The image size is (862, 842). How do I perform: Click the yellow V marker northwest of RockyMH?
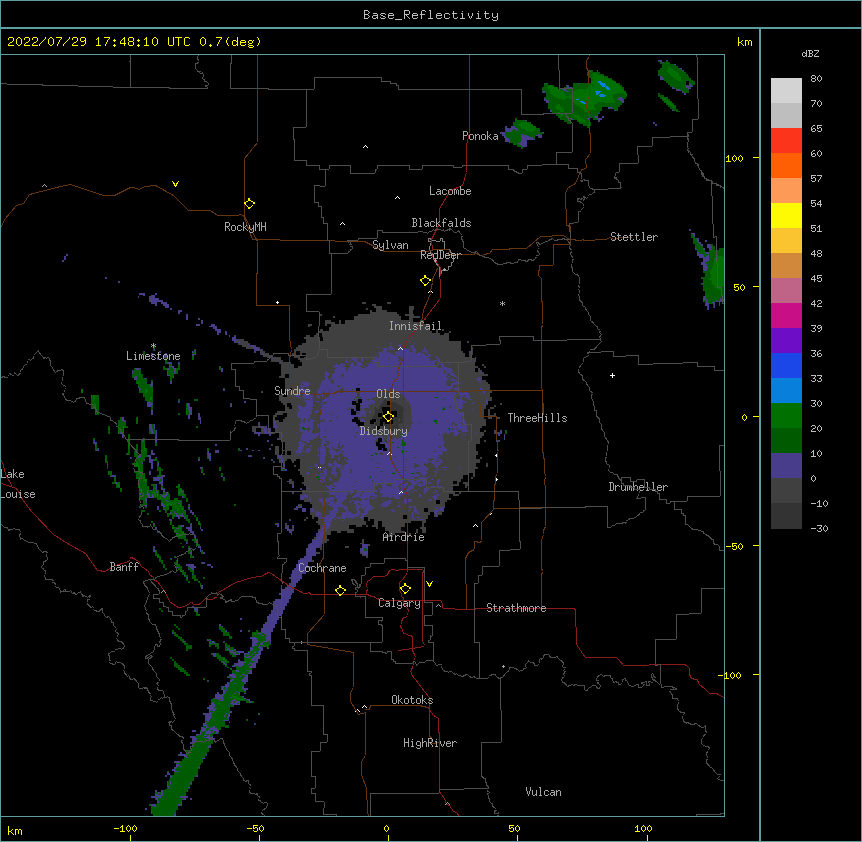[175, 184]
